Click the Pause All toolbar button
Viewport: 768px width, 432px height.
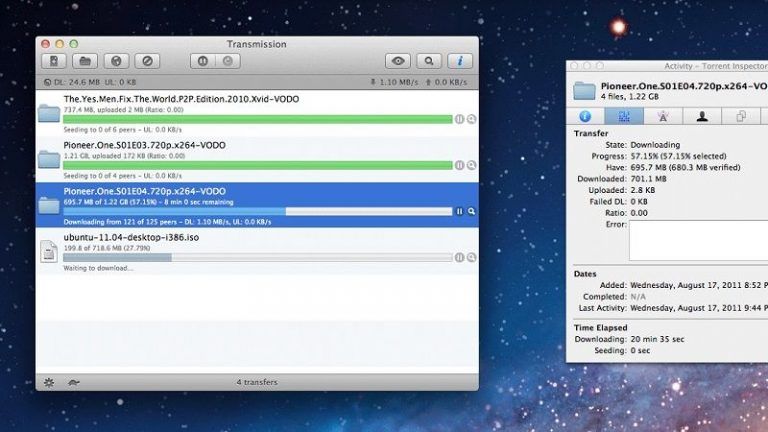tap(203, 61)
